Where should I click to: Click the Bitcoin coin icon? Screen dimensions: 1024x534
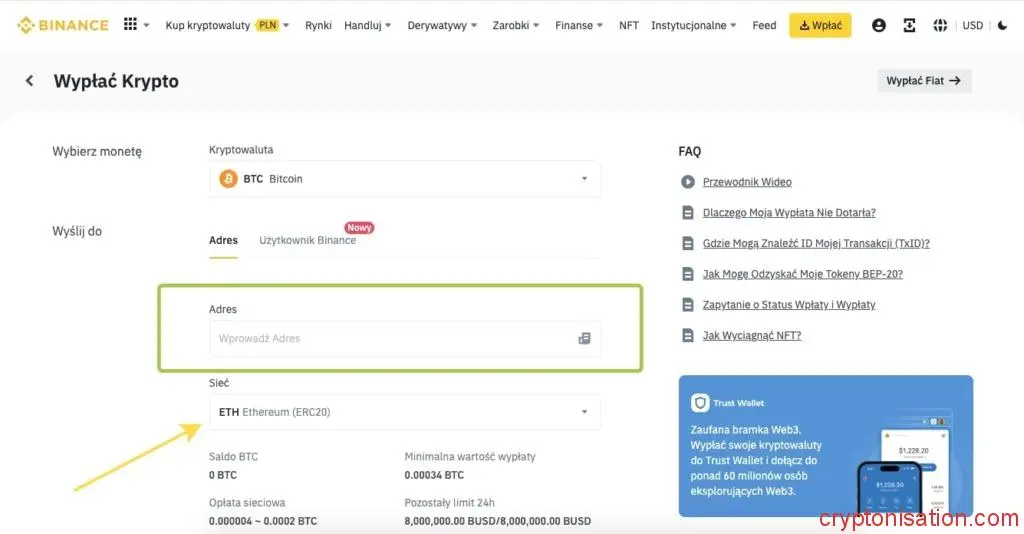click(x=229, y=179)
